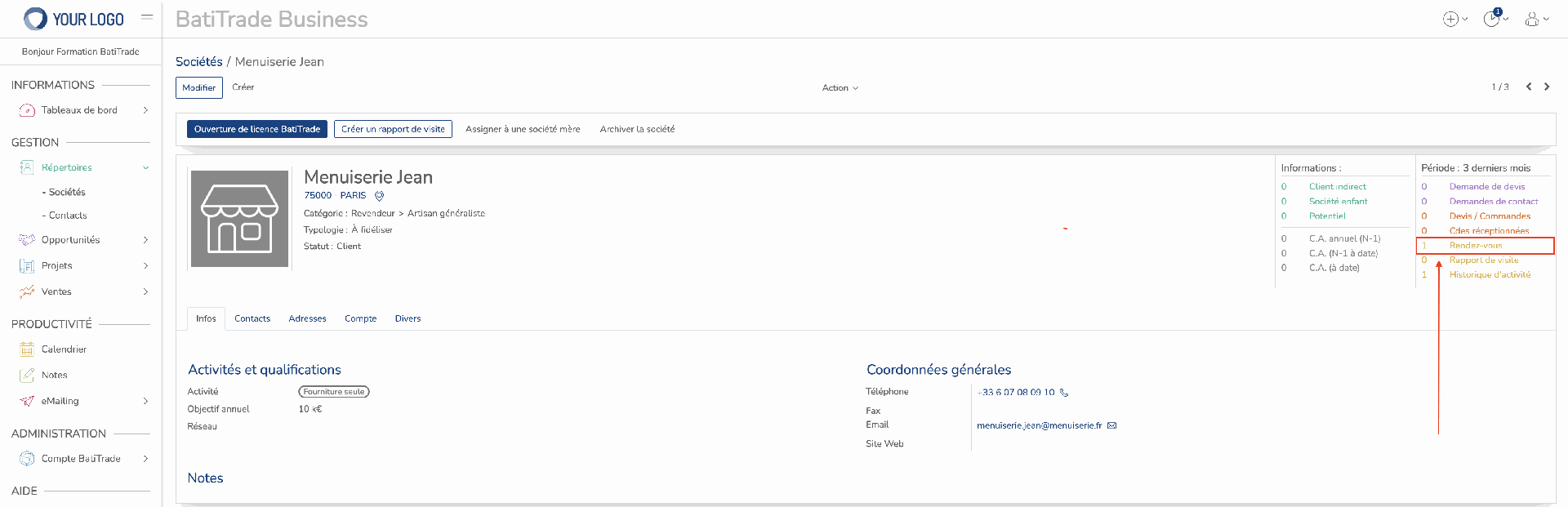Open the Action dropdown menu
1568x507 pixels.
[x=840, y=87]
